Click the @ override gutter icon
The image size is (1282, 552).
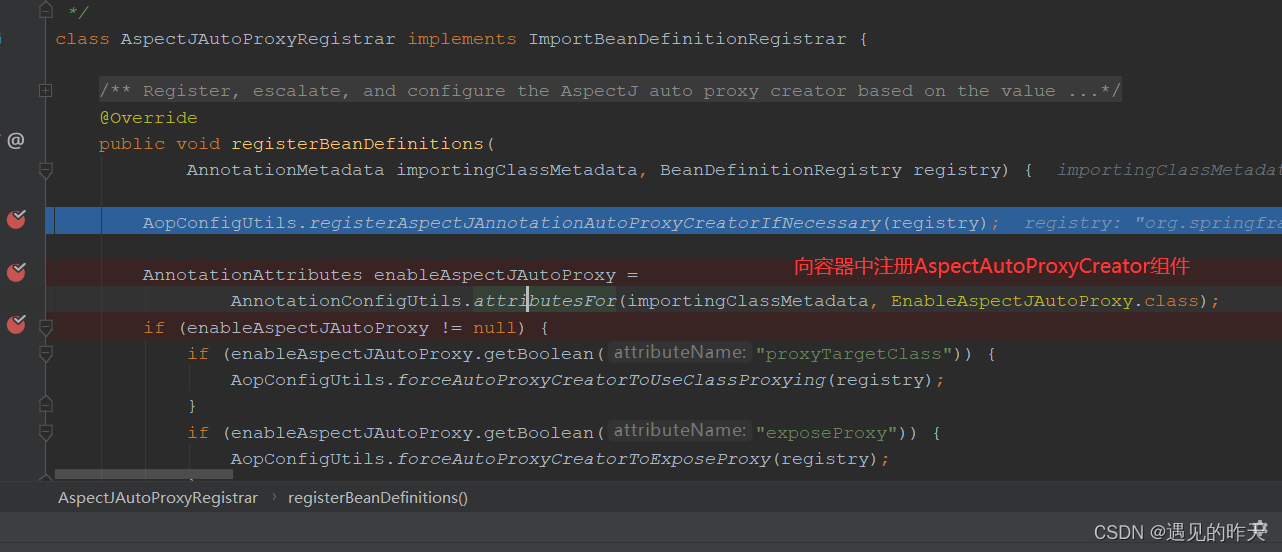point(15,141)
